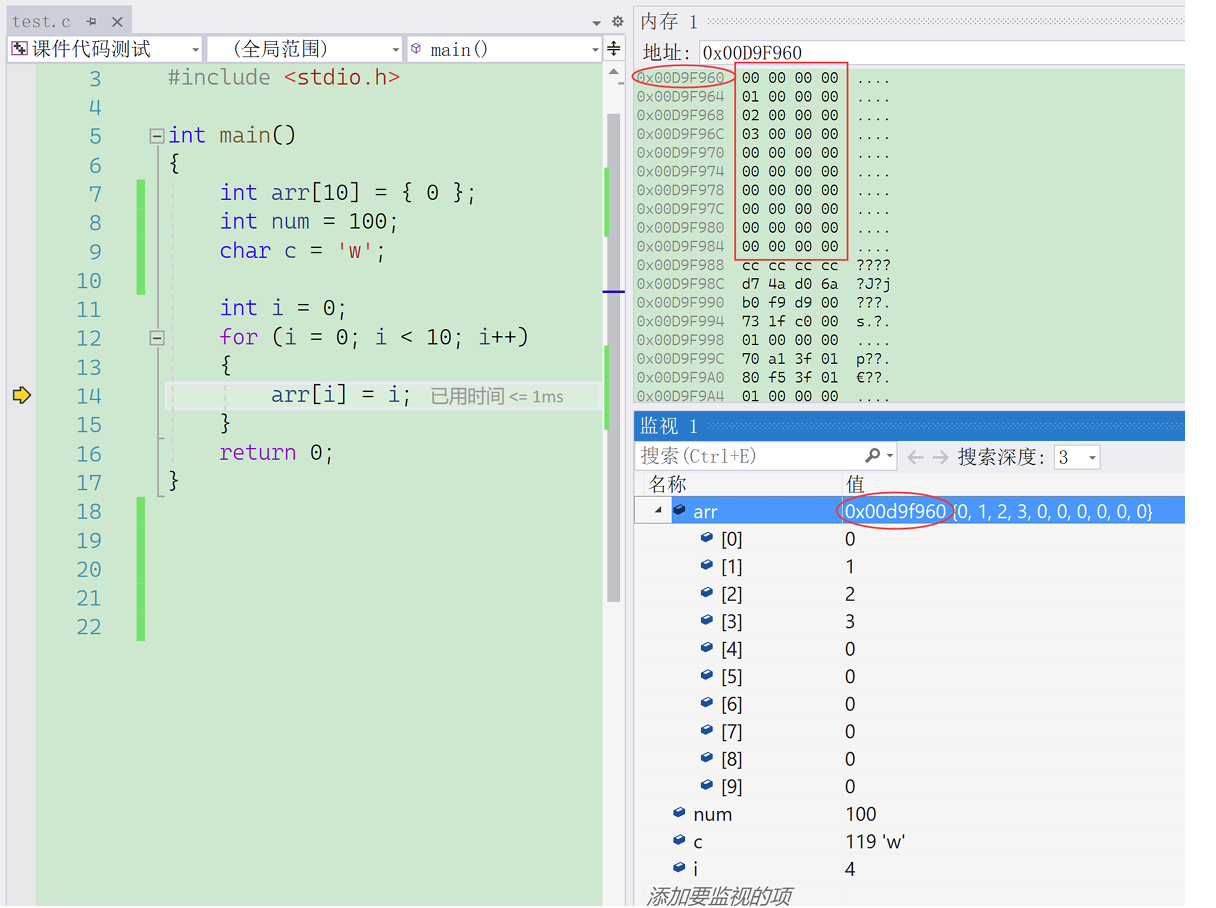Select the [8] array element row
This screenshot has width=1216, height=908.
[x=910, y=759]
